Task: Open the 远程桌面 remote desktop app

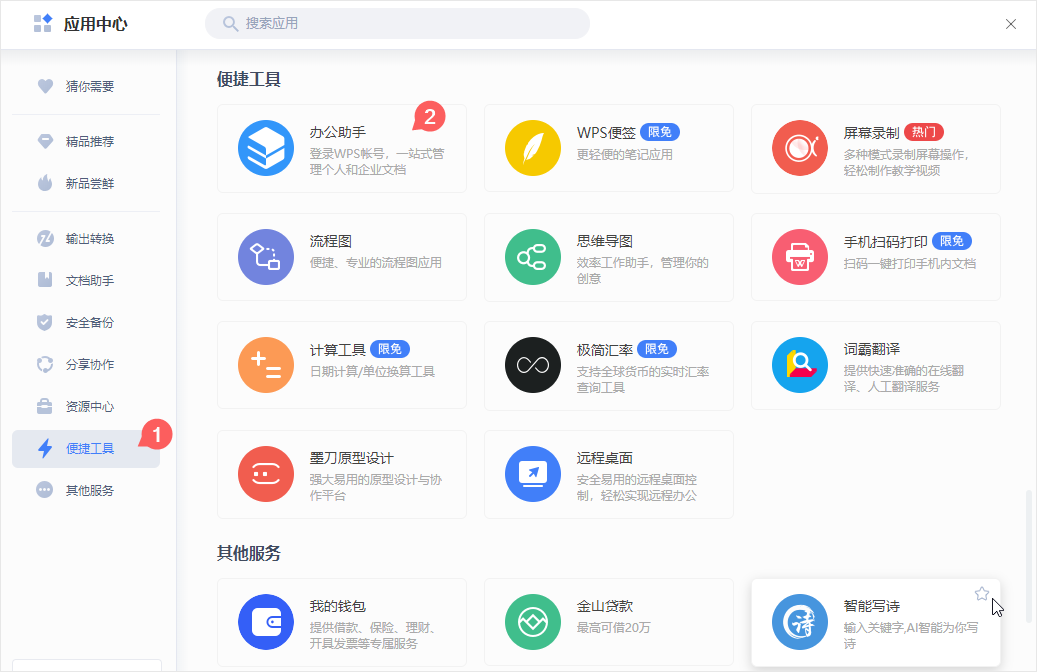Action: tap(532, 474)
